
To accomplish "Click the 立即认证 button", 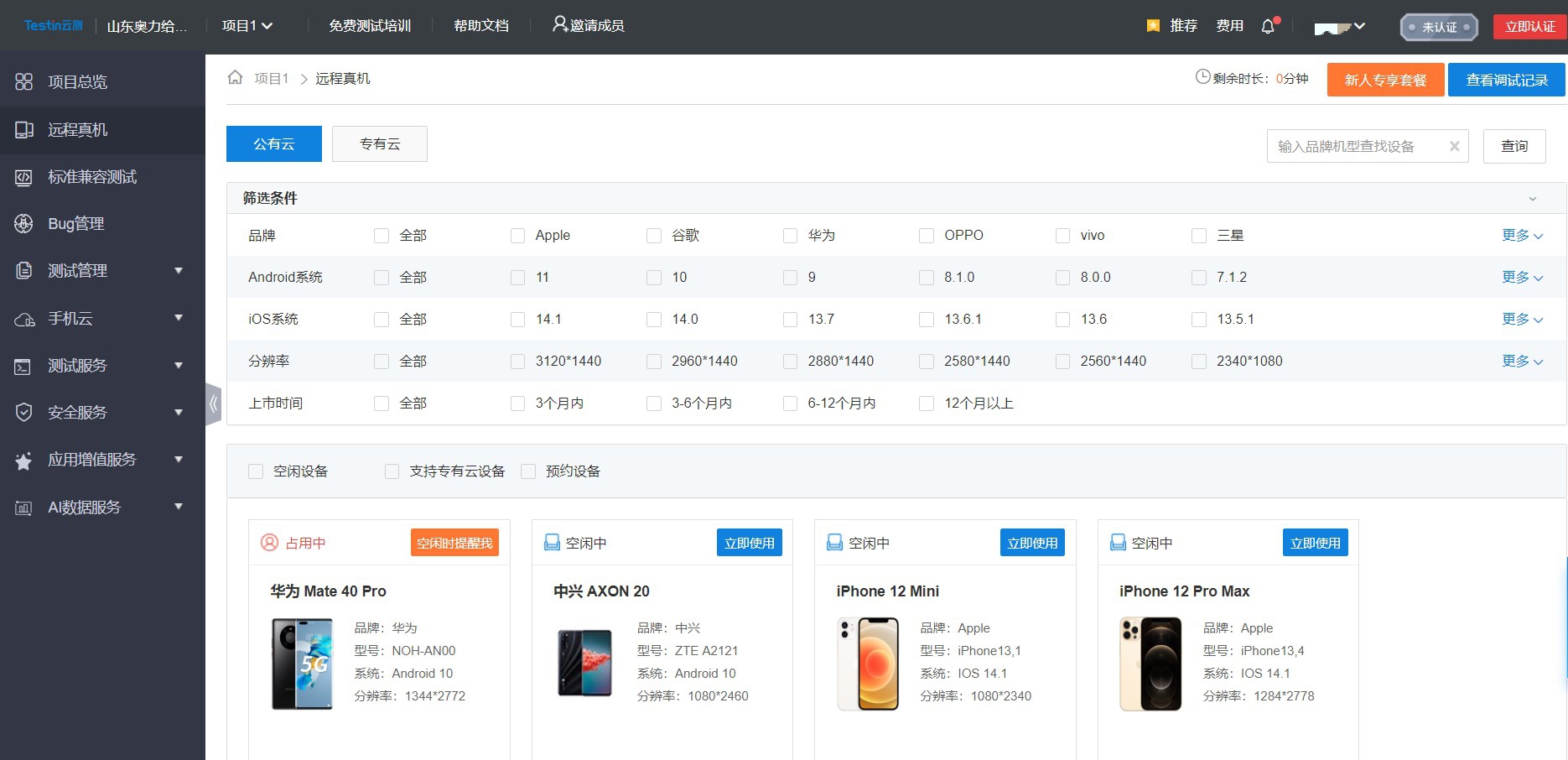I will tap(1530, 27).
